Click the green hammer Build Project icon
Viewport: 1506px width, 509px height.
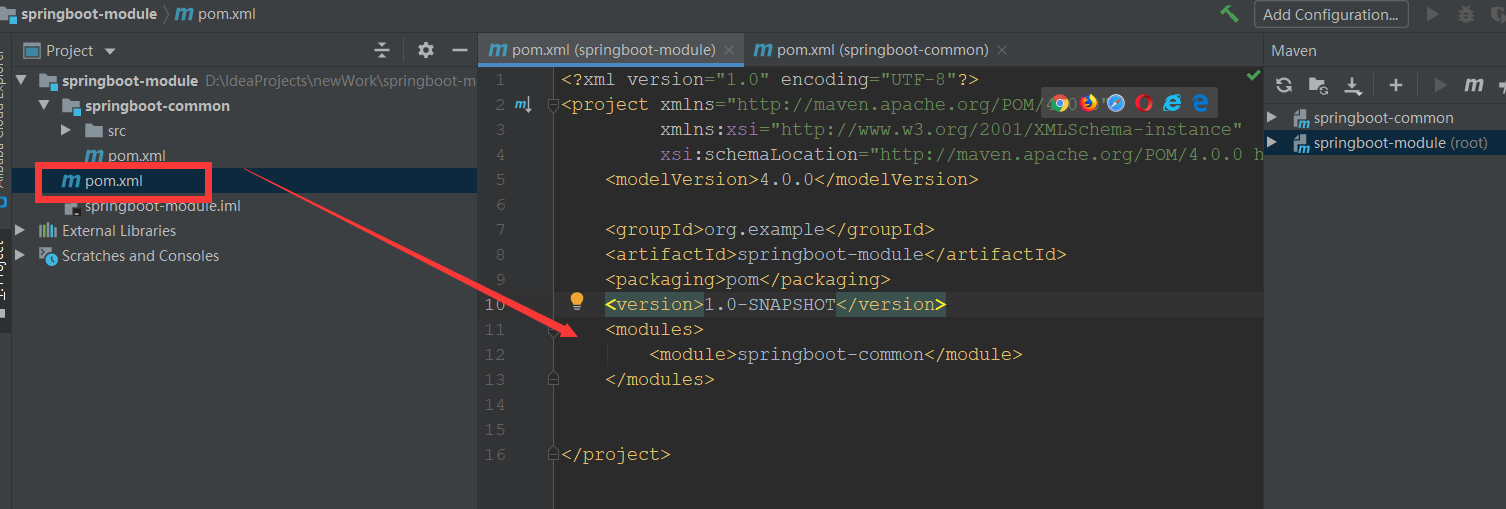click(1230, 14)
